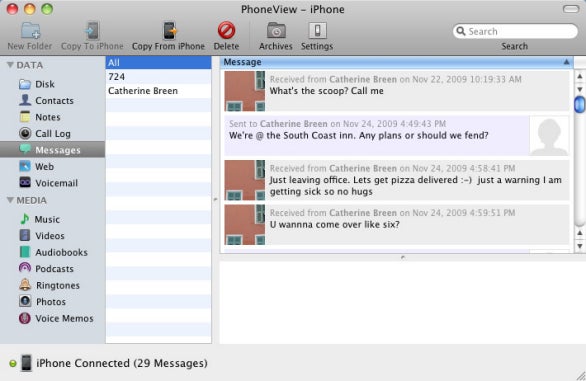This screenshot has width=586, height=381.
Task: Select the "U wannna come over like six?" message
Action: click(x=397, y=225)
